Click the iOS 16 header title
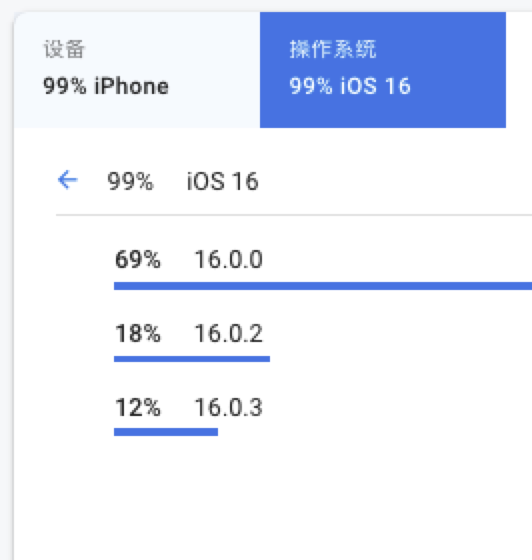Image resolution: width=532 pixels, height=560 pixels. [x=222, y=181]
